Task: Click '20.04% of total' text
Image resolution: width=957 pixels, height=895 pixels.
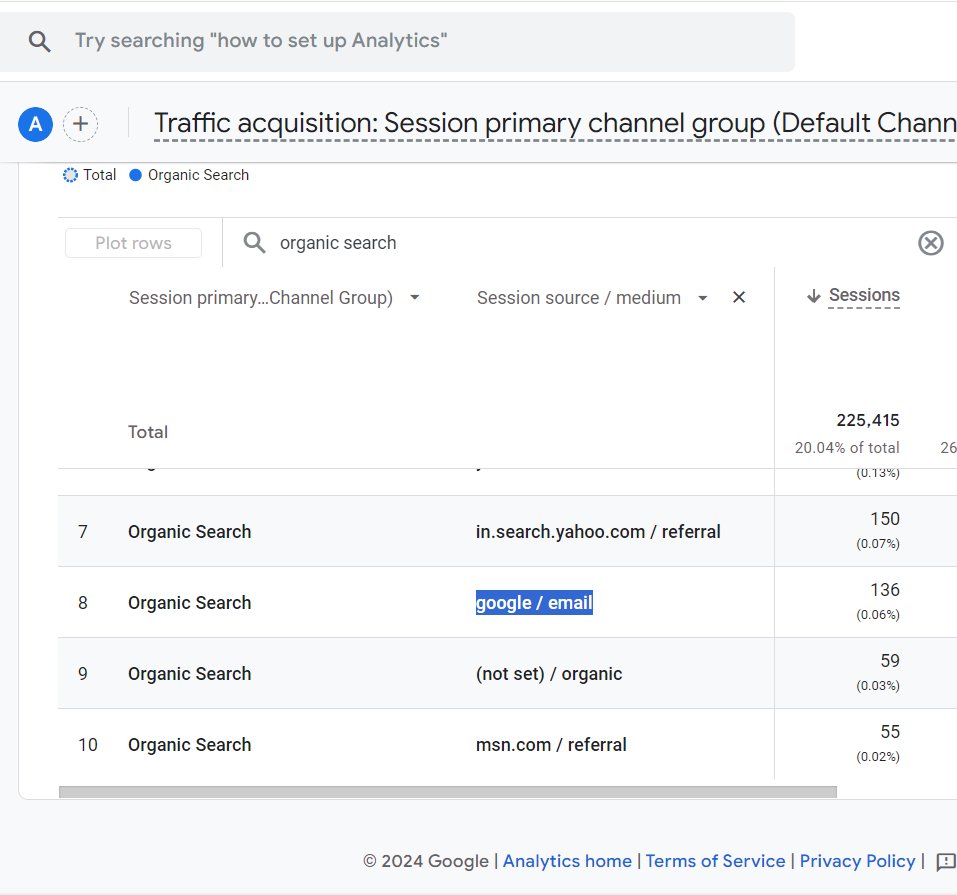Action: [847, 448]
